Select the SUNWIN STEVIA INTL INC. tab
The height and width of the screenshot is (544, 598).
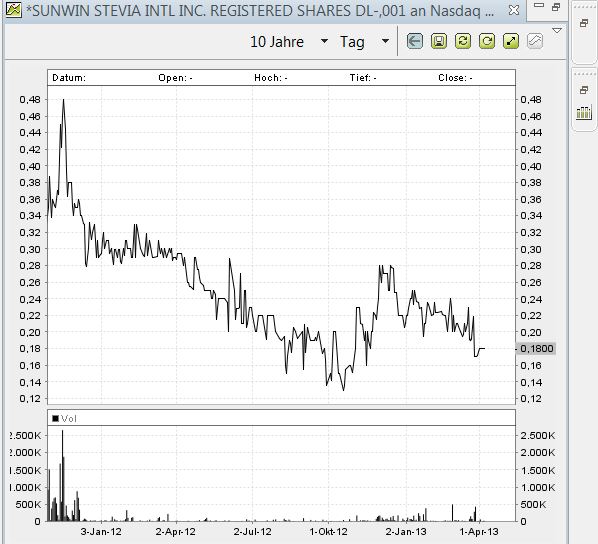pos(259,11)
